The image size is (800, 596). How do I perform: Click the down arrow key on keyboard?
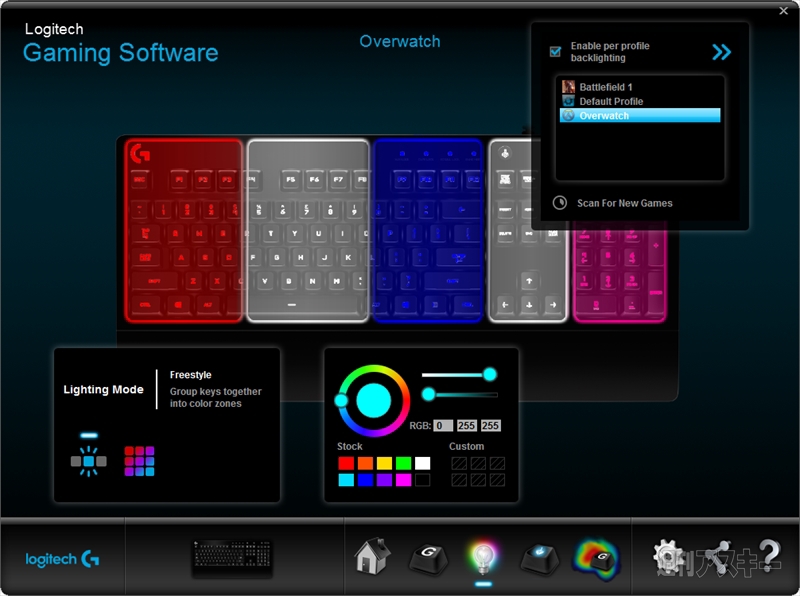click(529, 305)
